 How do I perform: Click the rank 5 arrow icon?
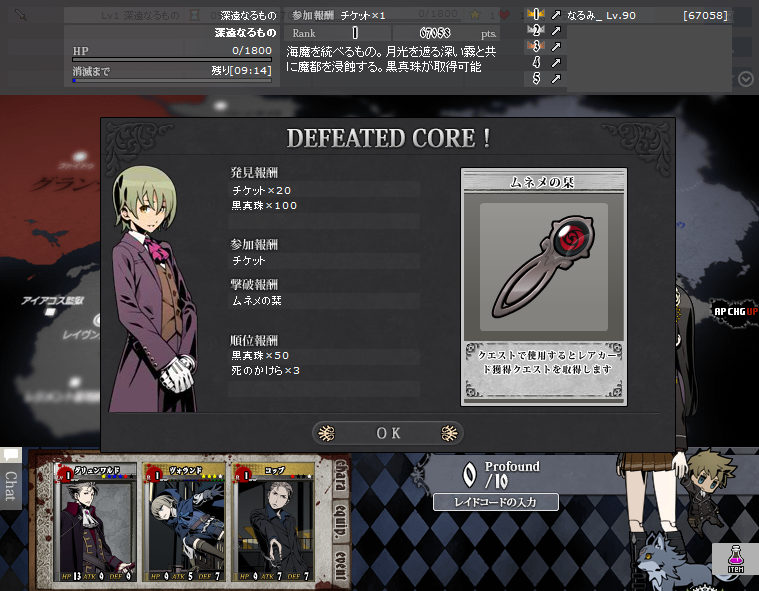coord(556,78)
